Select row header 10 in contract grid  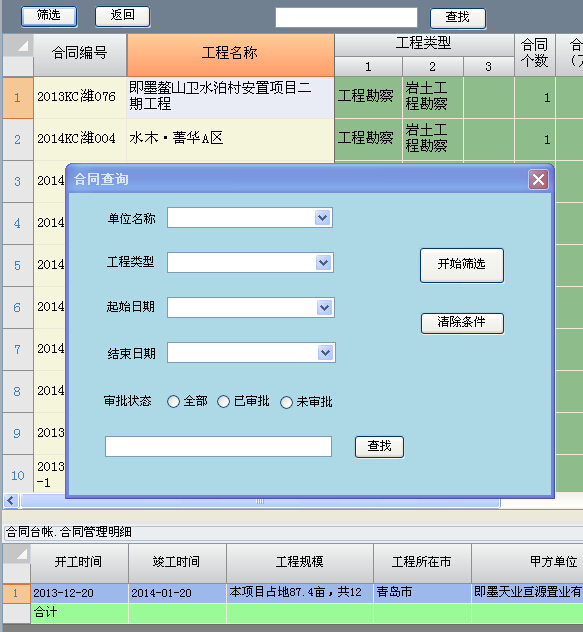coord(17,476)
